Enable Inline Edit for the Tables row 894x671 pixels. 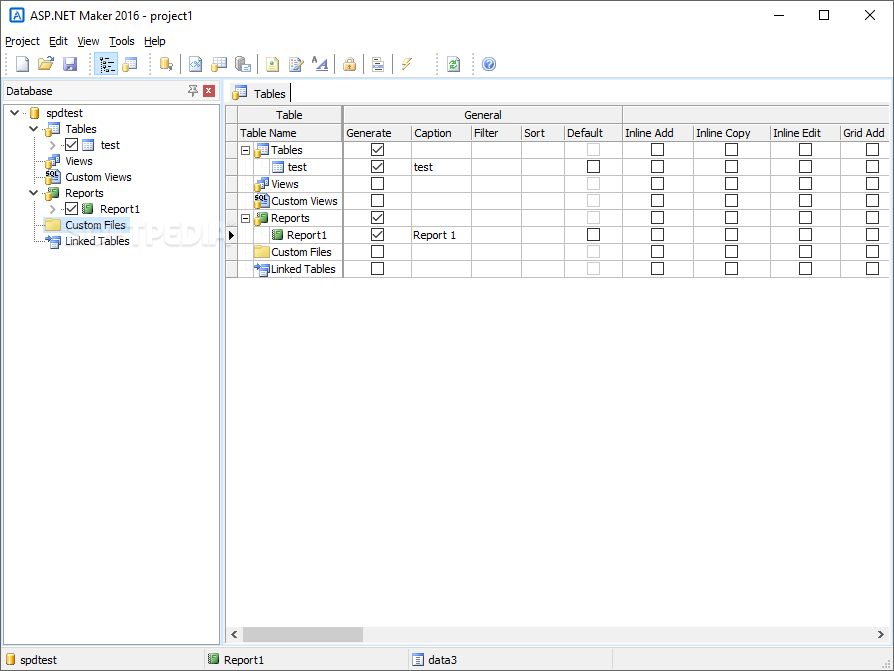tap(805, 149)
